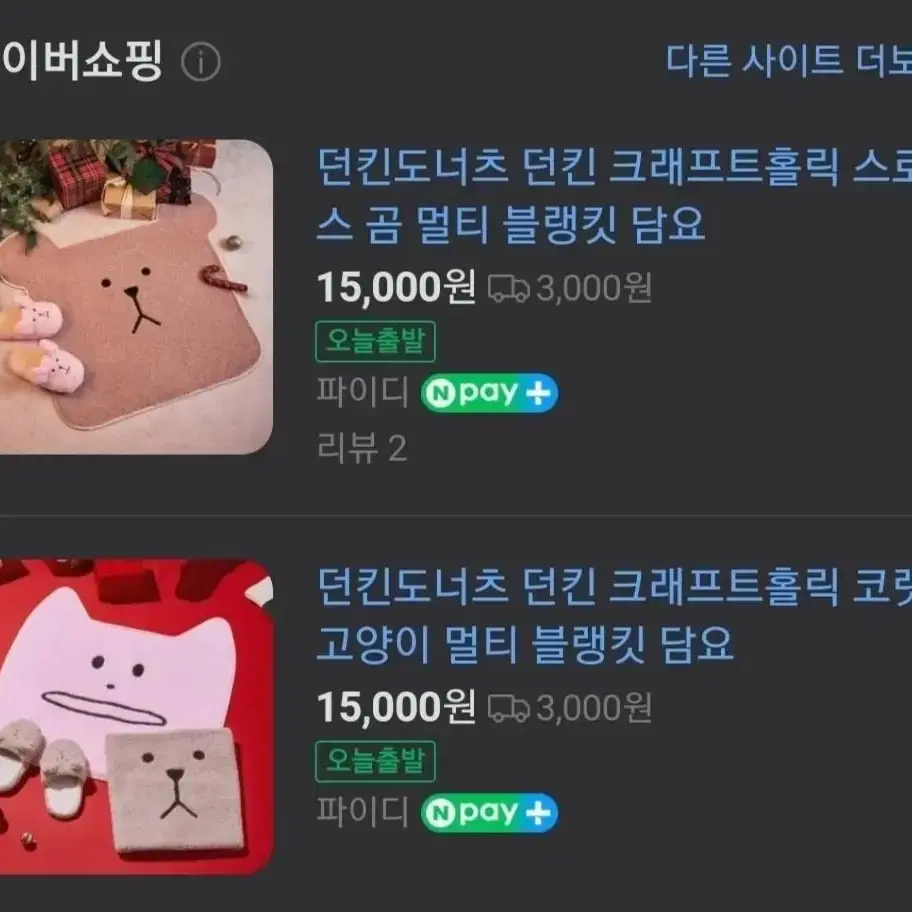Click the 파이디 seller name on the bear listing
Image resolution: width=912 pixels, height=912 pixels.
pos(363,392)
